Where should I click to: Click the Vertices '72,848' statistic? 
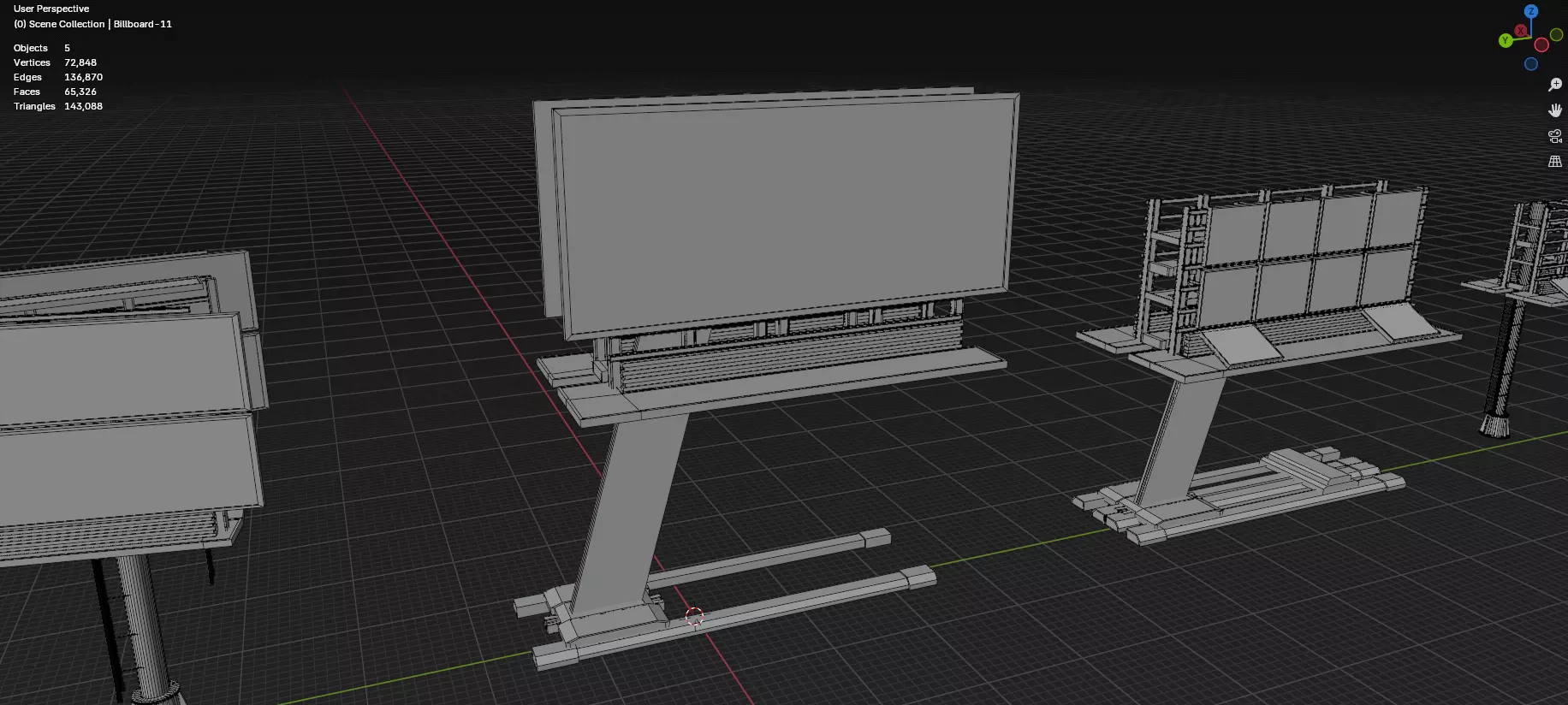coord(80,62)
